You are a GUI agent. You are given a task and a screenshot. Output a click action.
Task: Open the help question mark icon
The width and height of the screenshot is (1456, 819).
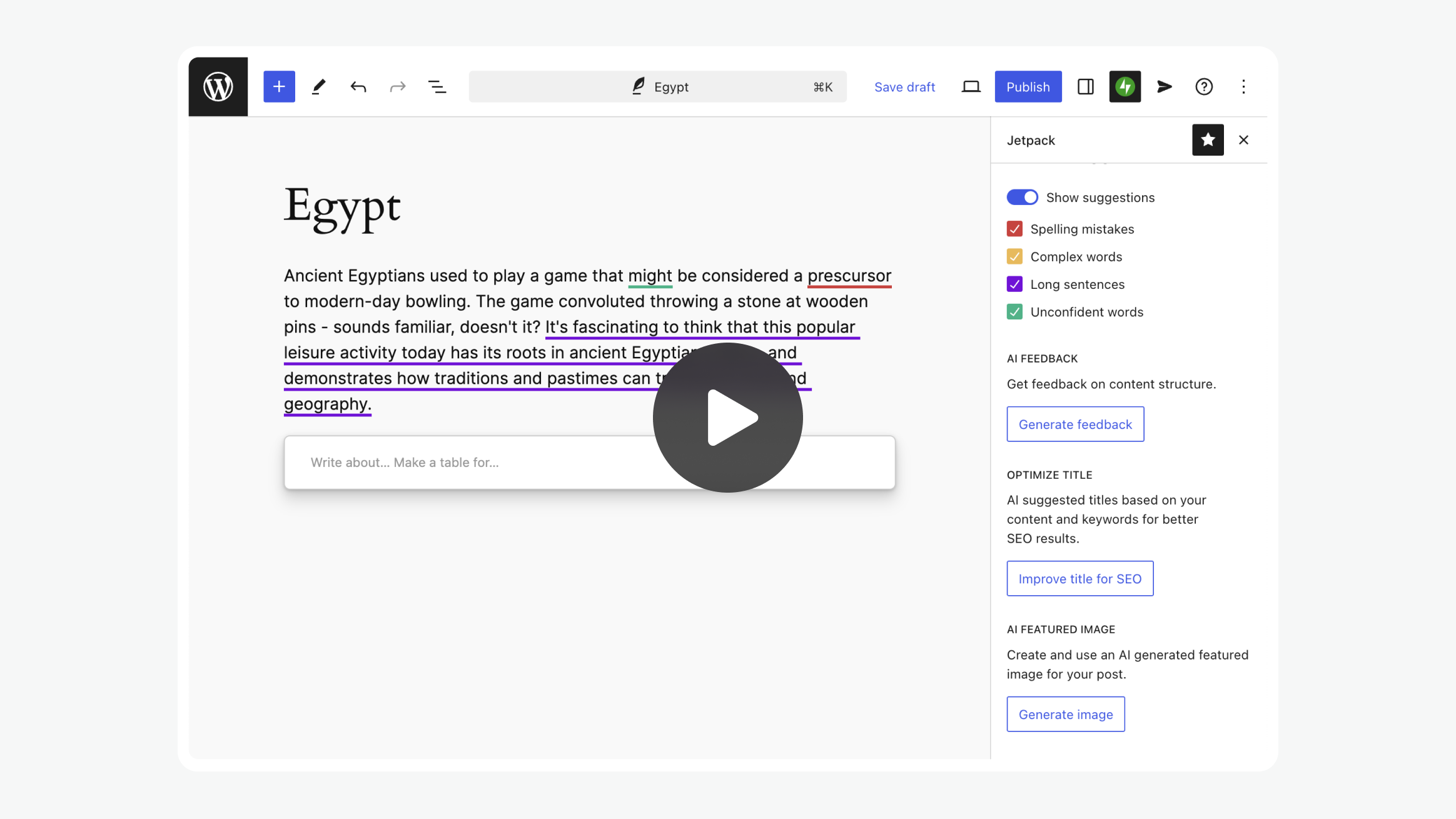click(1204, 86)
